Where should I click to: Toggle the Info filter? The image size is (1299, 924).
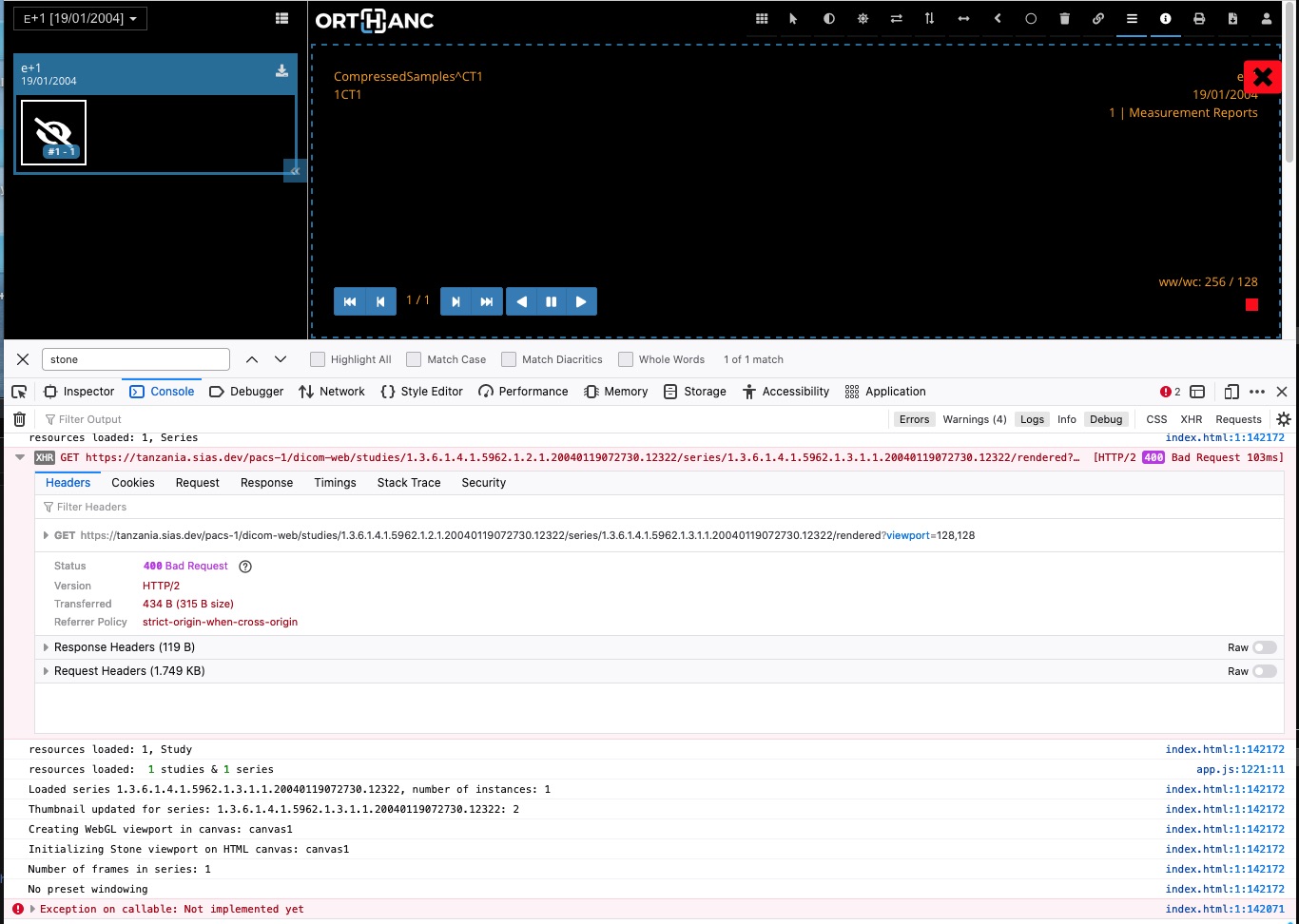coord(1067,419)
